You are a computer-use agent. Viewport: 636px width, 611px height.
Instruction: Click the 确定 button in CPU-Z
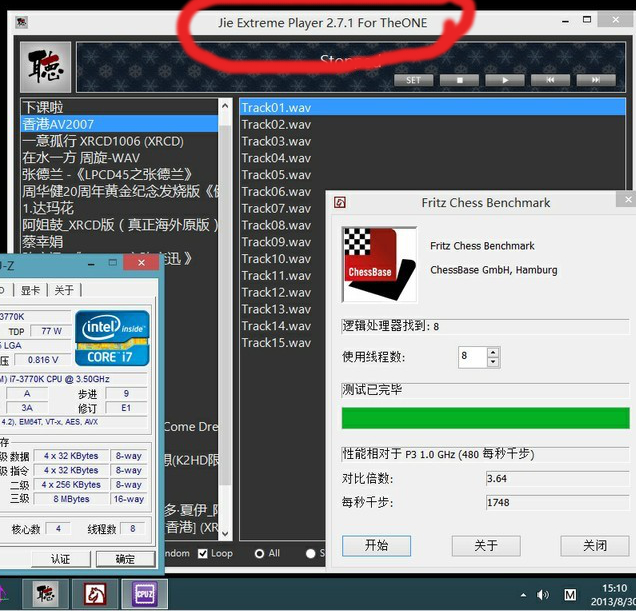click(125, 559)
